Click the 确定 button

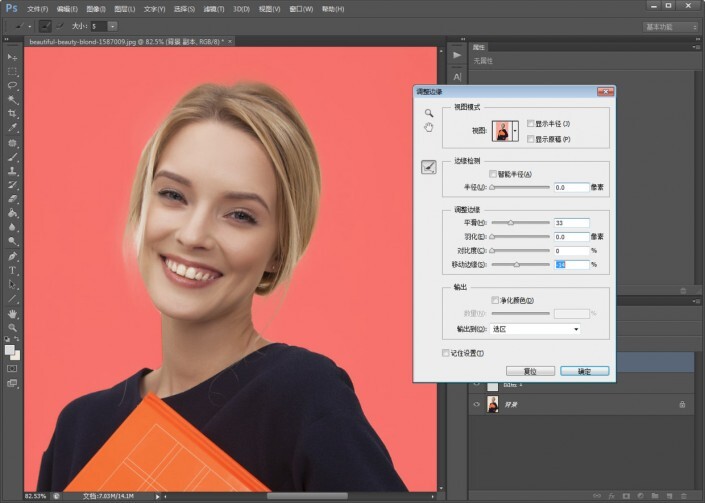pos(584,371)
